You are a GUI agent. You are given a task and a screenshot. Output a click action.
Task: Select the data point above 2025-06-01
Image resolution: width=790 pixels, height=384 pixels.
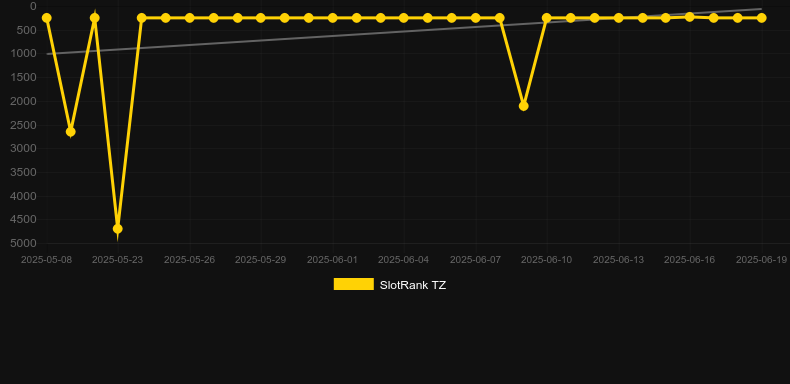[x=333, y=18]
